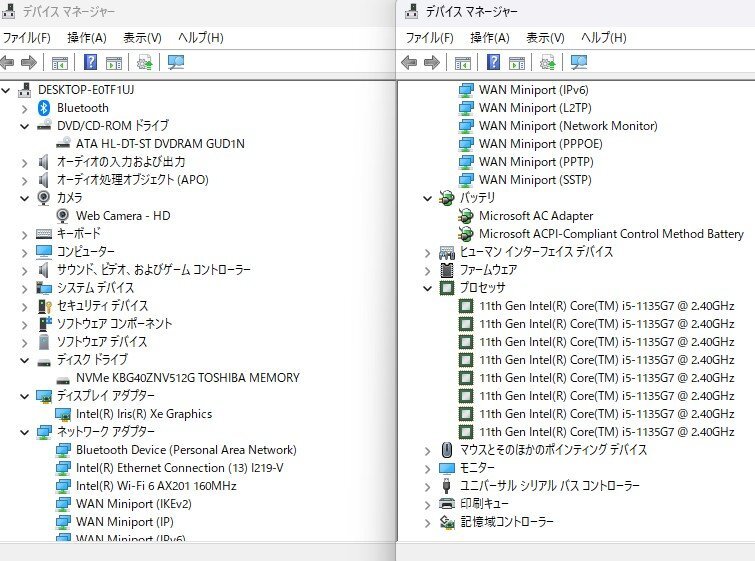Click the マウス pointing devices mouse icon

click(x=447, y=450)
